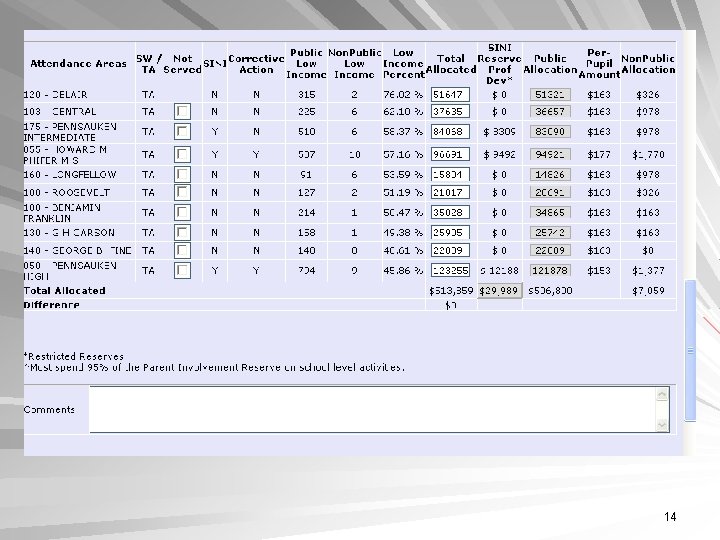Click Howard M Phifer Public Allocation field

point(550,154)
